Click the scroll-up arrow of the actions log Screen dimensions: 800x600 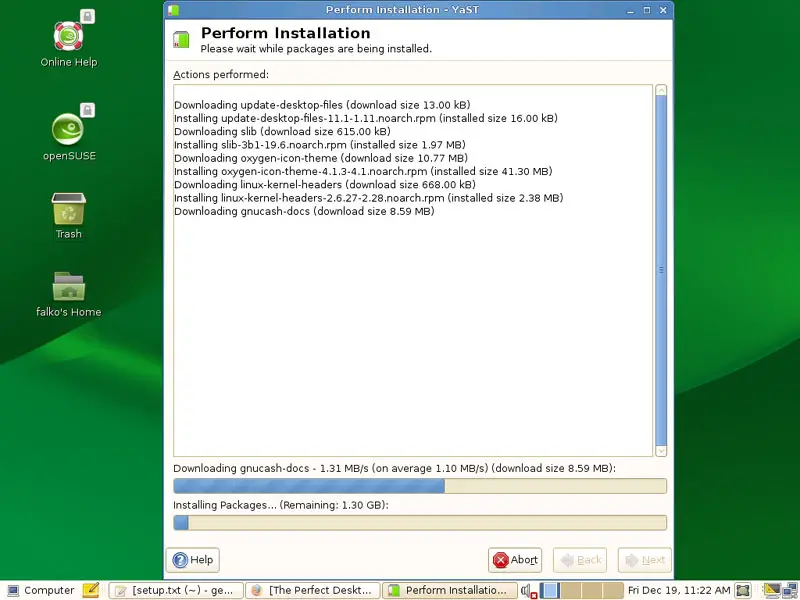(661, 90)
